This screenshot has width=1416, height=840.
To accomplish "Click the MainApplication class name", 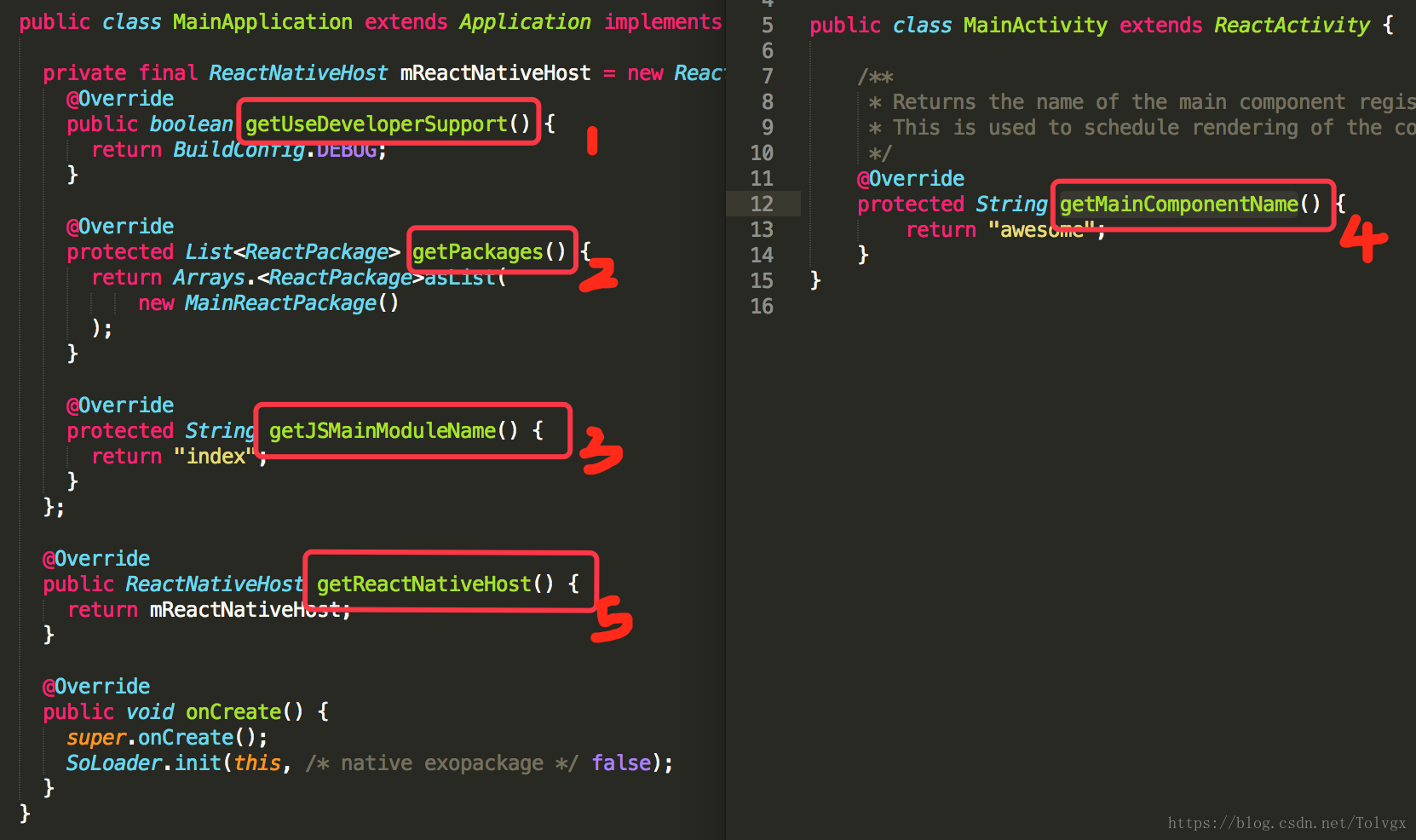I will [x=262, y=22].
